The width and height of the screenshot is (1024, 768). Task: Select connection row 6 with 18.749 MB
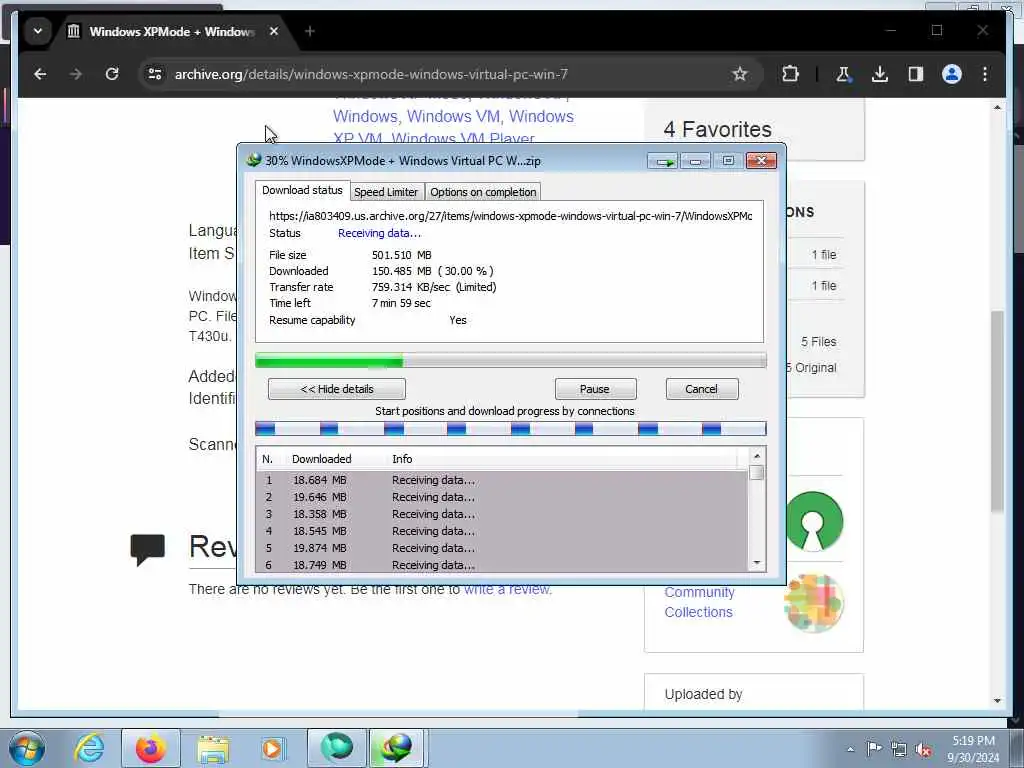502,565
